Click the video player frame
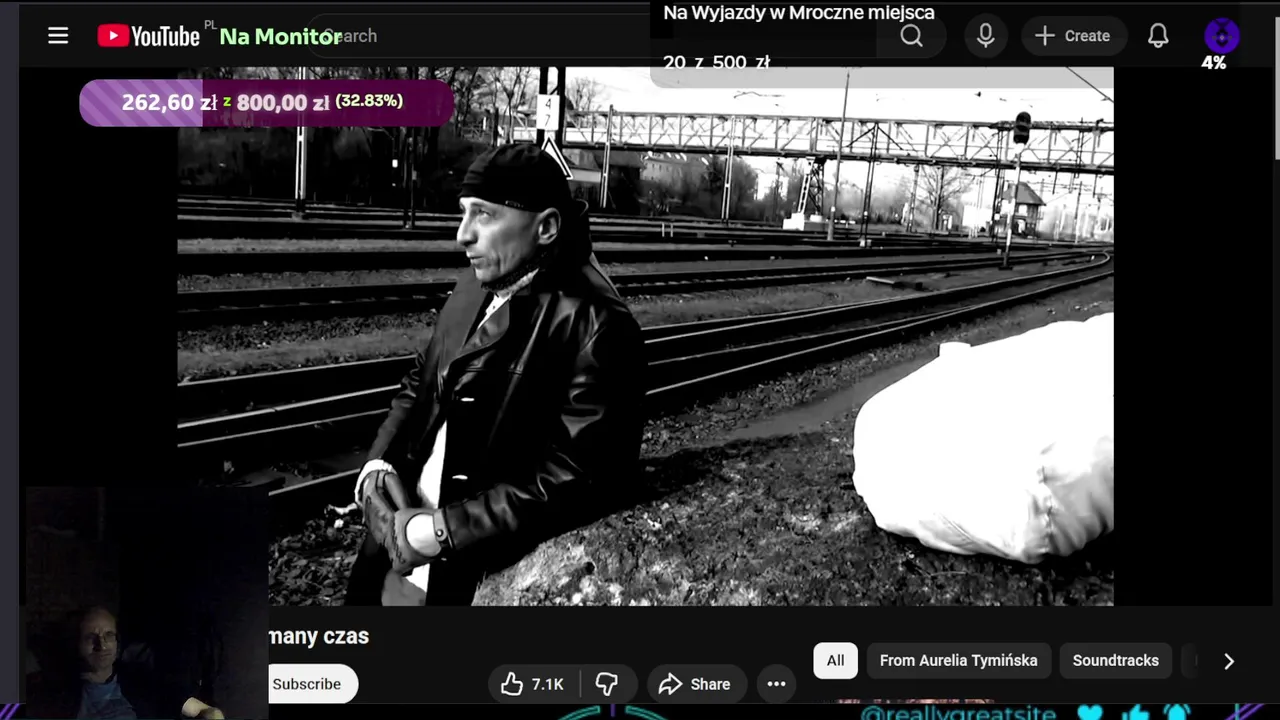 [x=645, y=336]
